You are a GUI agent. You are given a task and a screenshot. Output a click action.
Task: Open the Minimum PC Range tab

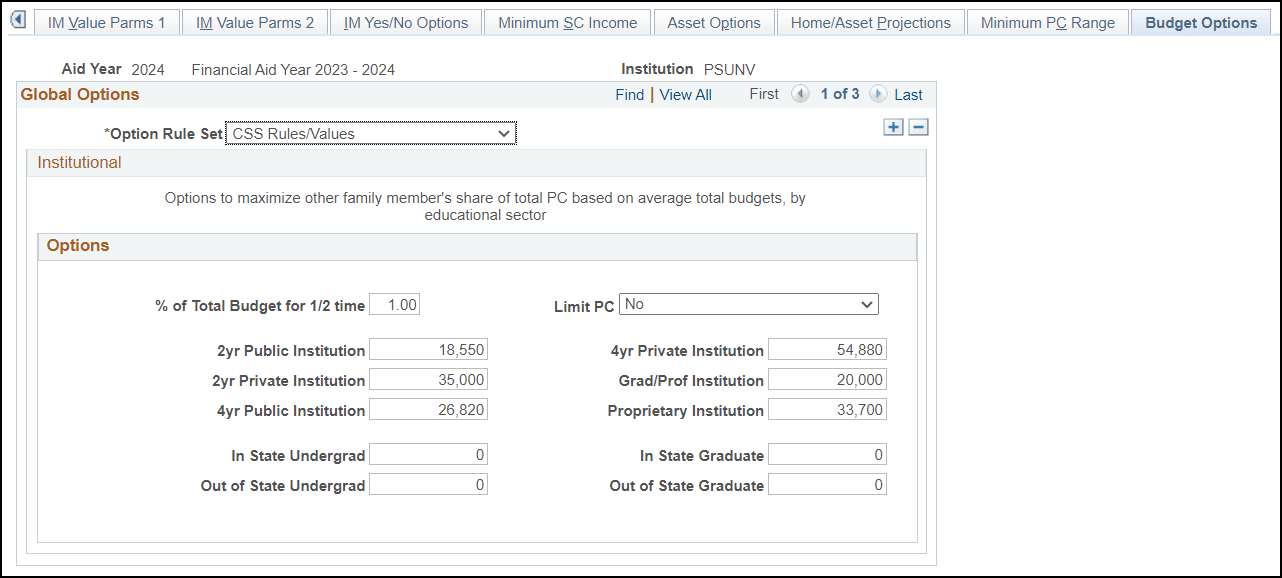[x=1047, y=21]
